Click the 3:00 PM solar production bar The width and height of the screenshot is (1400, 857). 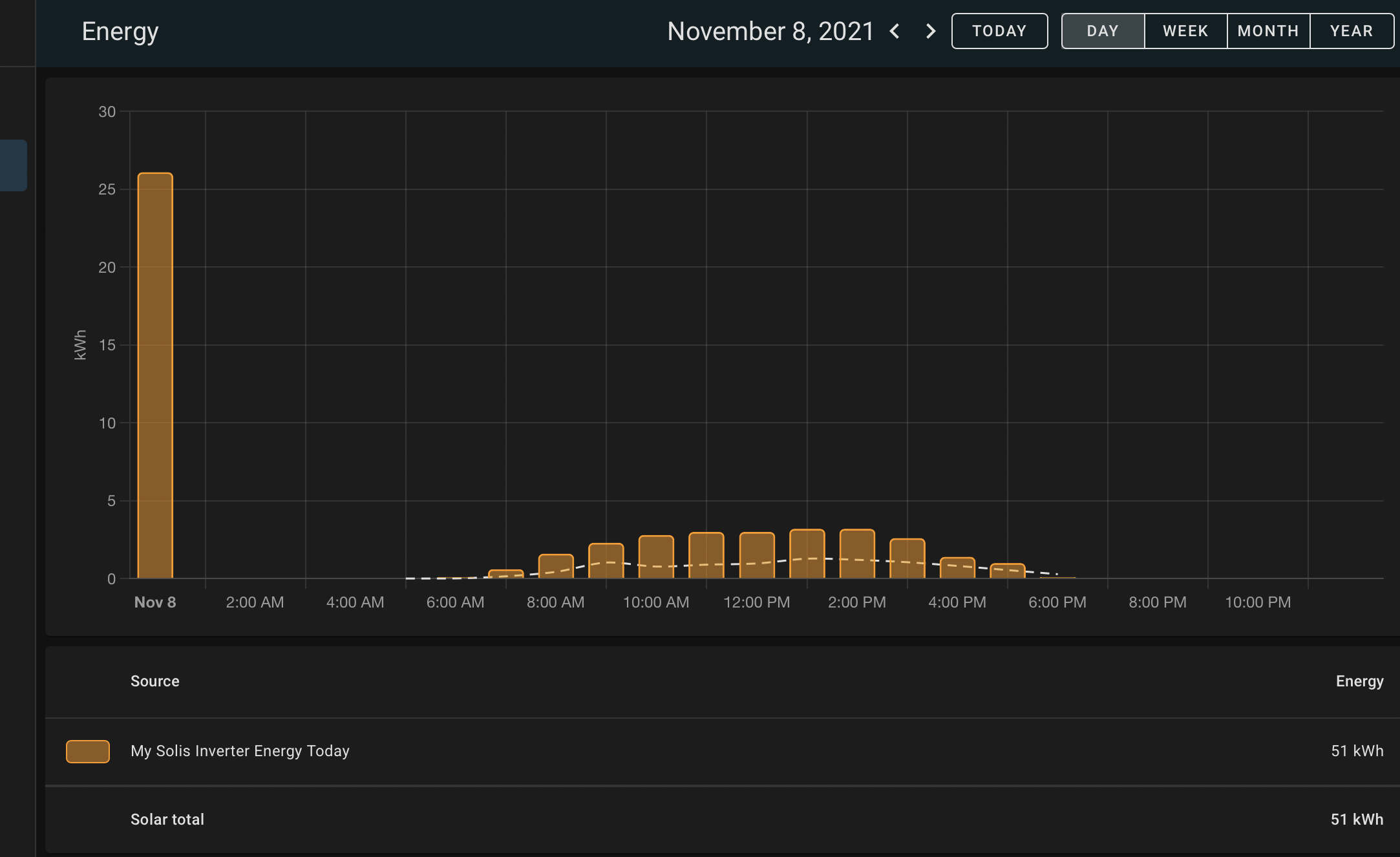[907, 558]
